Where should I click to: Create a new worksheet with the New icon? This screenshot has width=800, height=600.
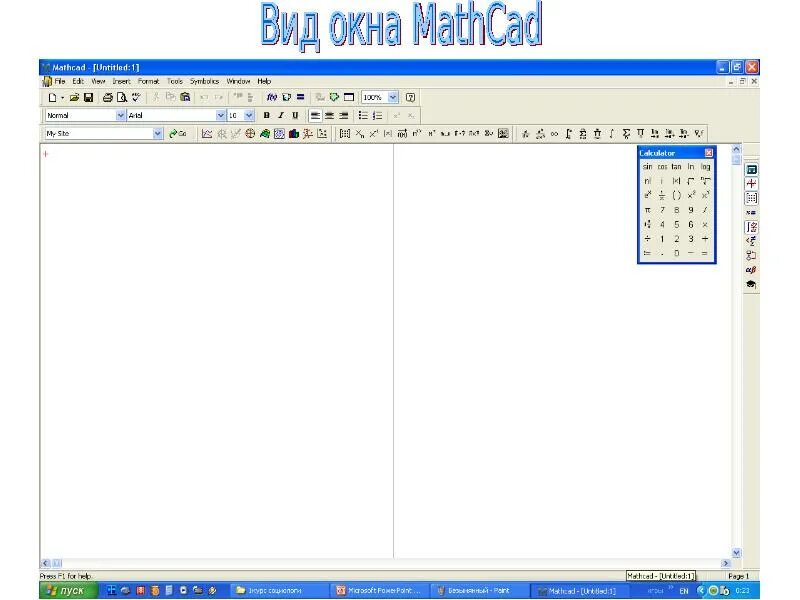(52, 97)
